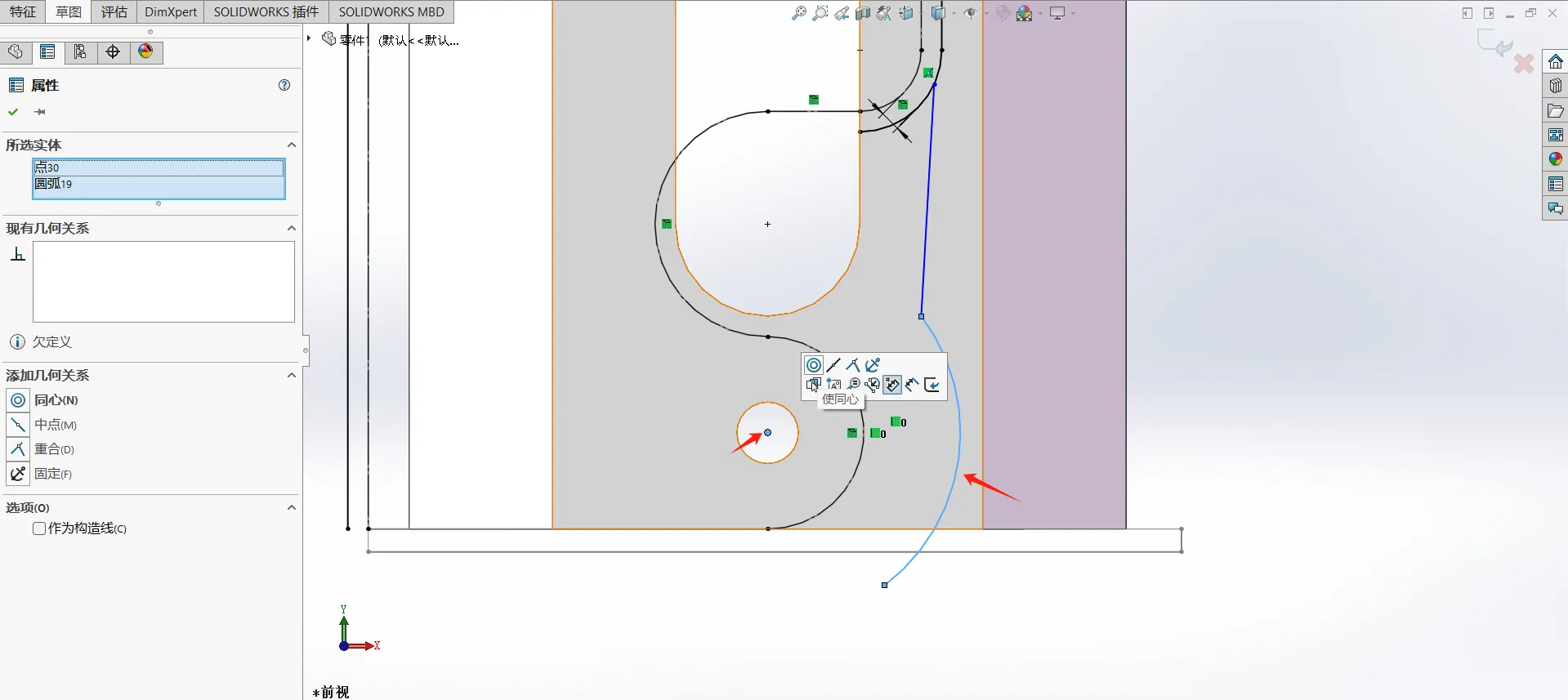This screenshot has width=1568, height=700.
Task: Switch to the 草图 (Sketch) tab
Action: 69,11
